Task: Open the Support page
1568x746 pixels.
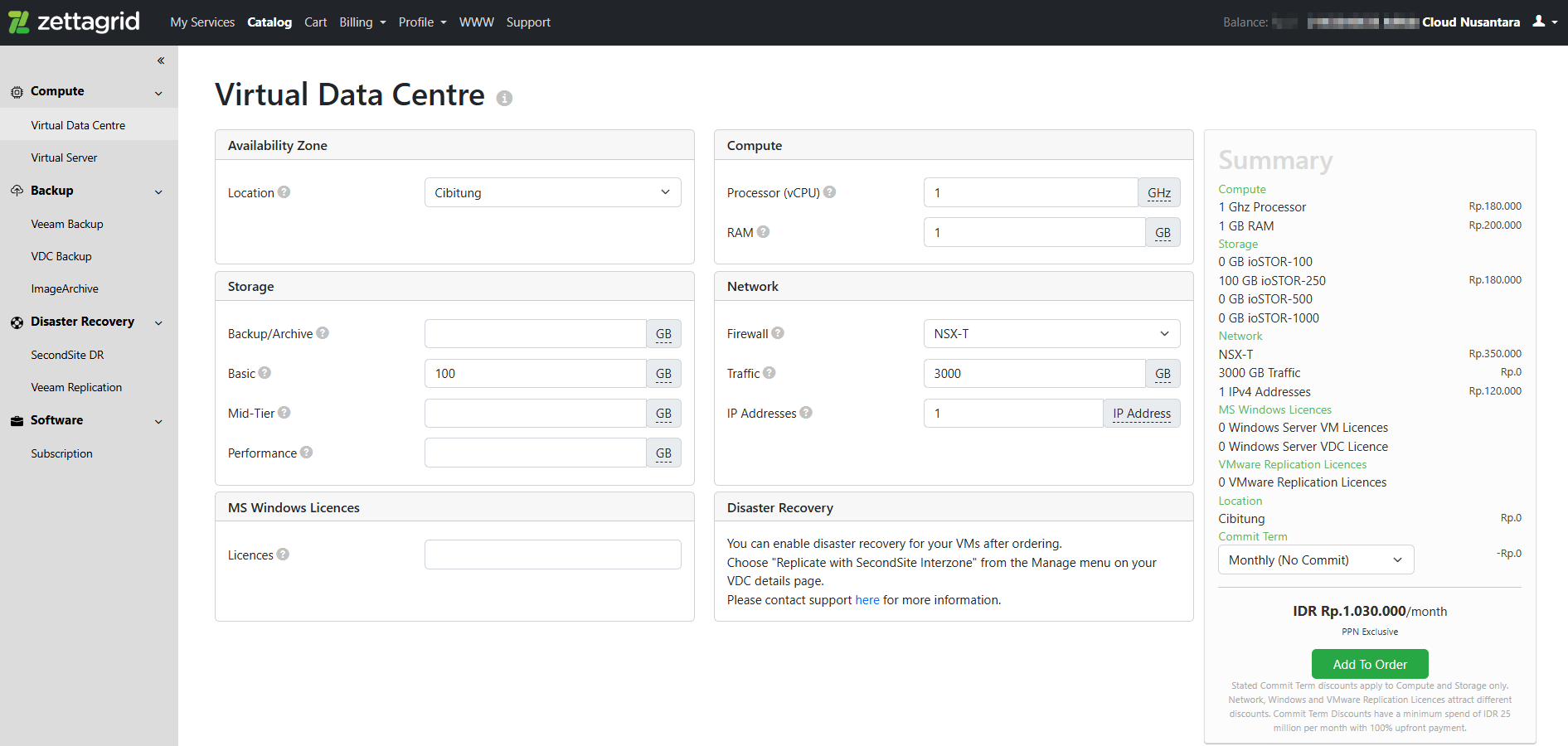Action: click(528, 22)
